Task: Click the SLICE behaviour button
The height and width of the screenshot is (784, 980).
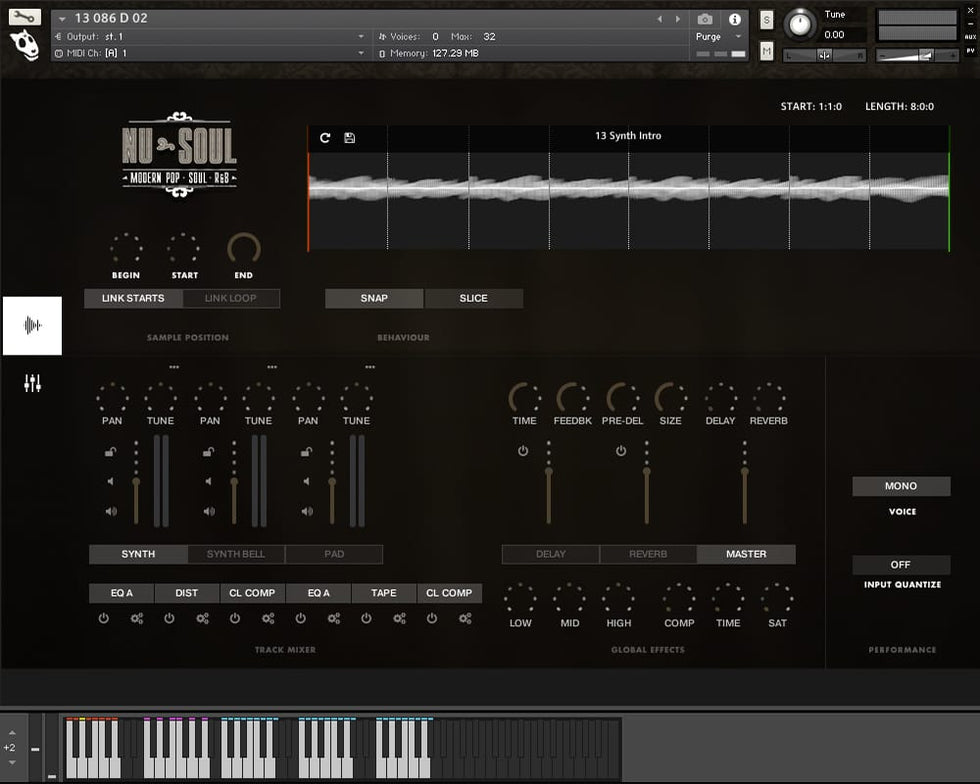Action: pyautogui.click(x=473, y=298)
